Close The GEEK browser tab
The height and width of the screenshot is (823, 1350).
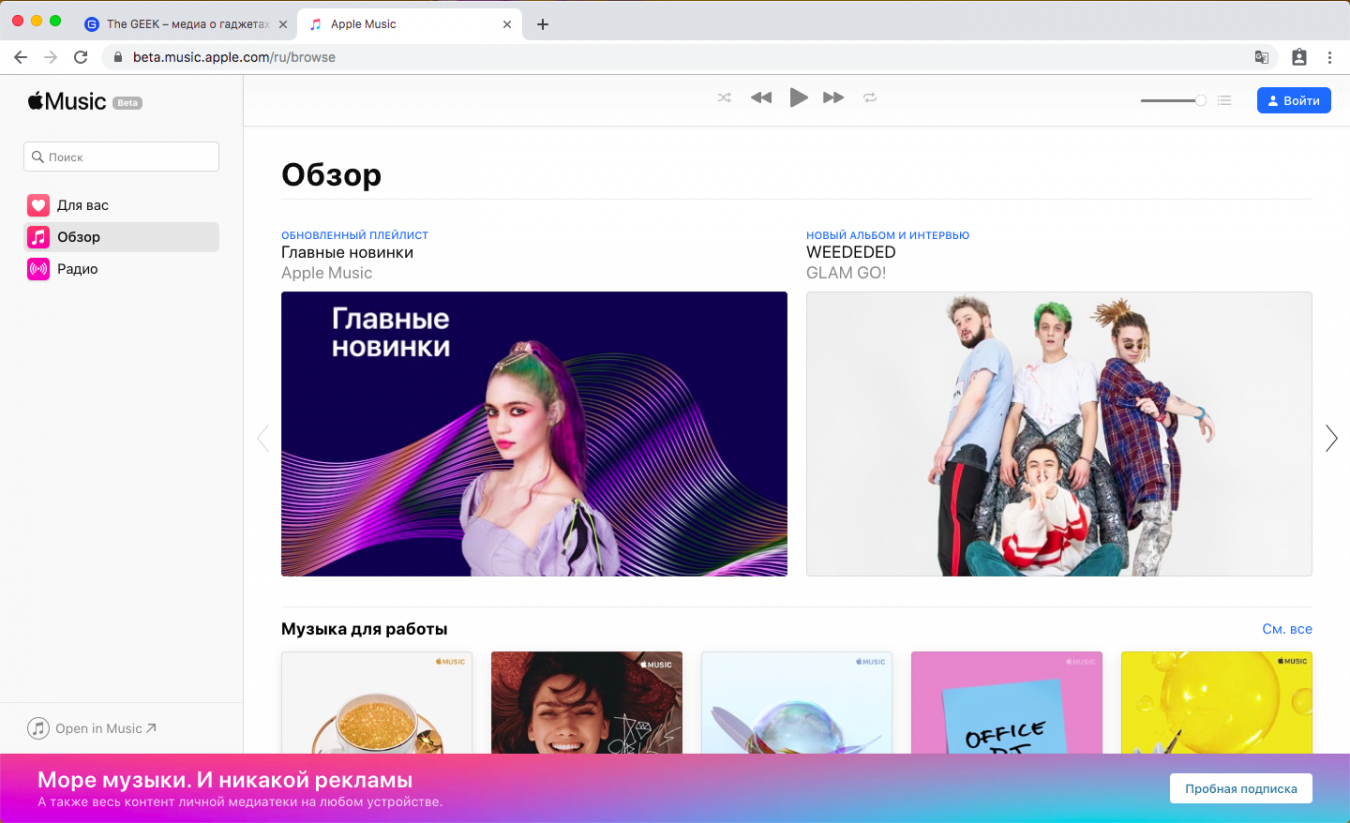pos(282,24)
